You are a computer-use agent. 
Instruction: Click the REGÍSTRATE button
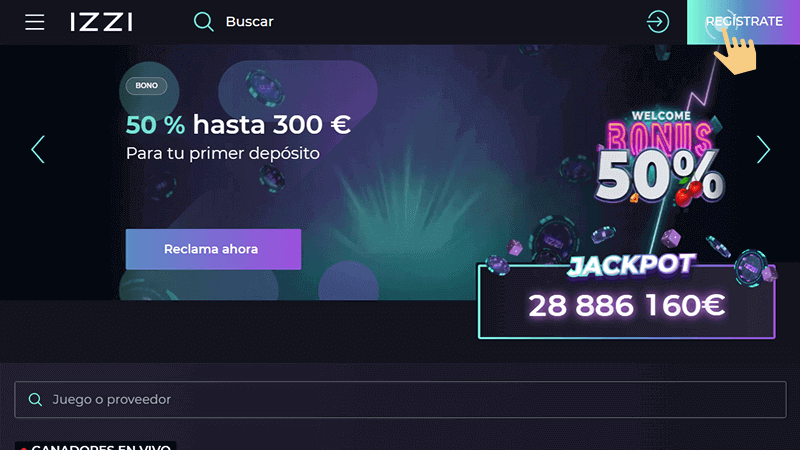point(743,22)
